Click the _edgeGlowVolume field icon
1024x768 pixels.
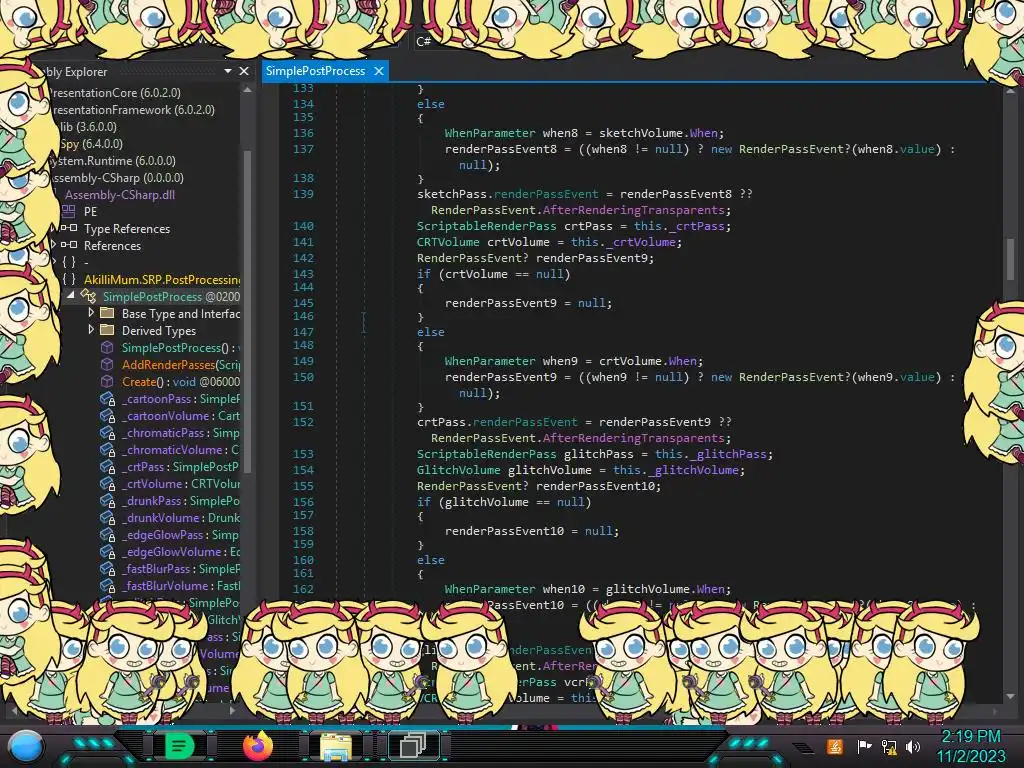[107, 551]
